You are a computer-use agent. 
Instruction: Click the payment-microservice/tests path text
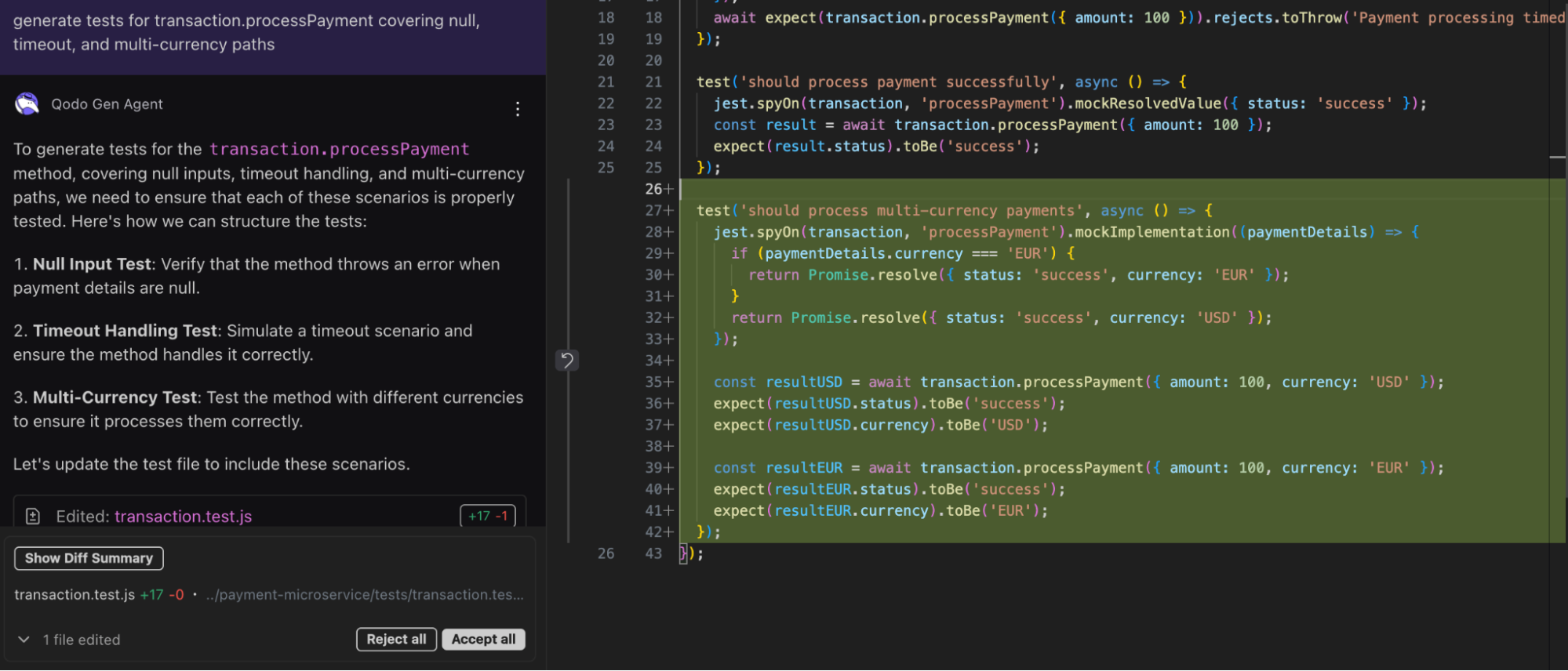click(365, 595)
